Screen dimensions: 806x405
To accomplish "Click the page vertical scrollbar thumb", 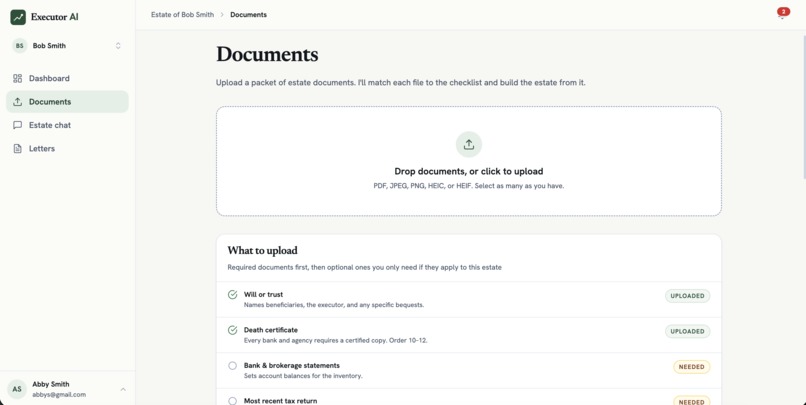I will (x=803, y=107).
